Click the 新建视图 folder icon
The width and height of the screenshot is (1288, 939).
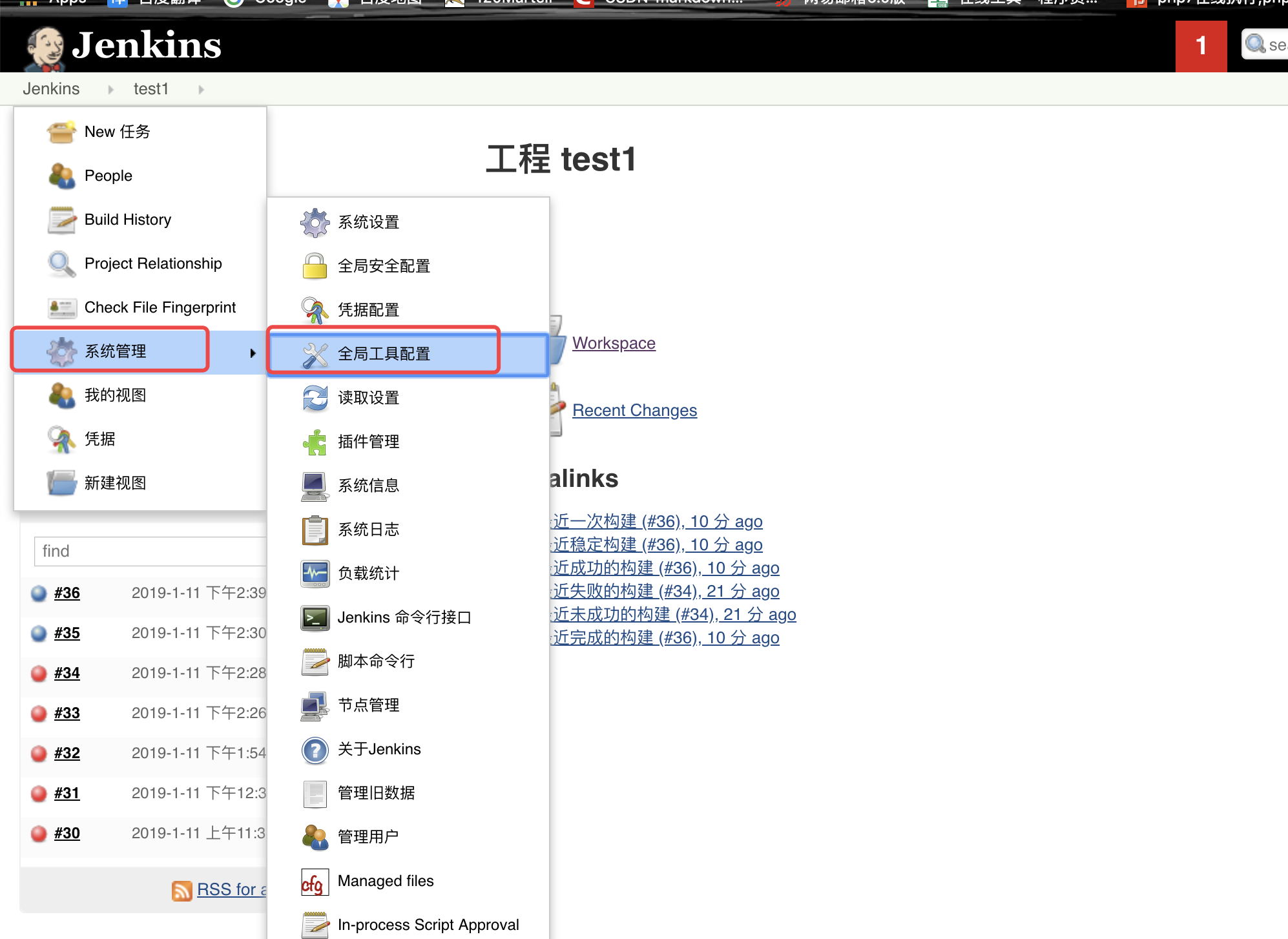(x=61, y=483)
